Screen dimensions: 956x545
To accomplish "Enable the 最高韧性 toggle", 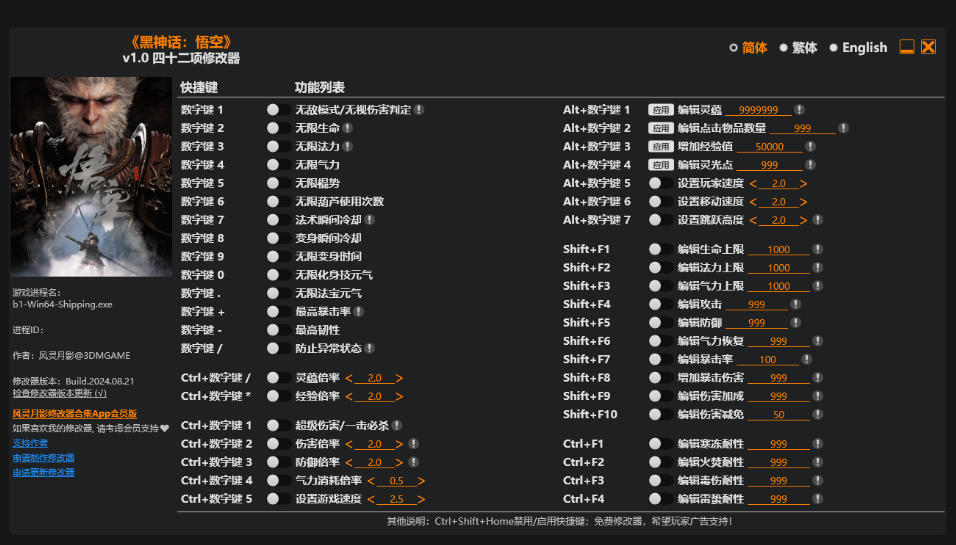I will (278, 330).
